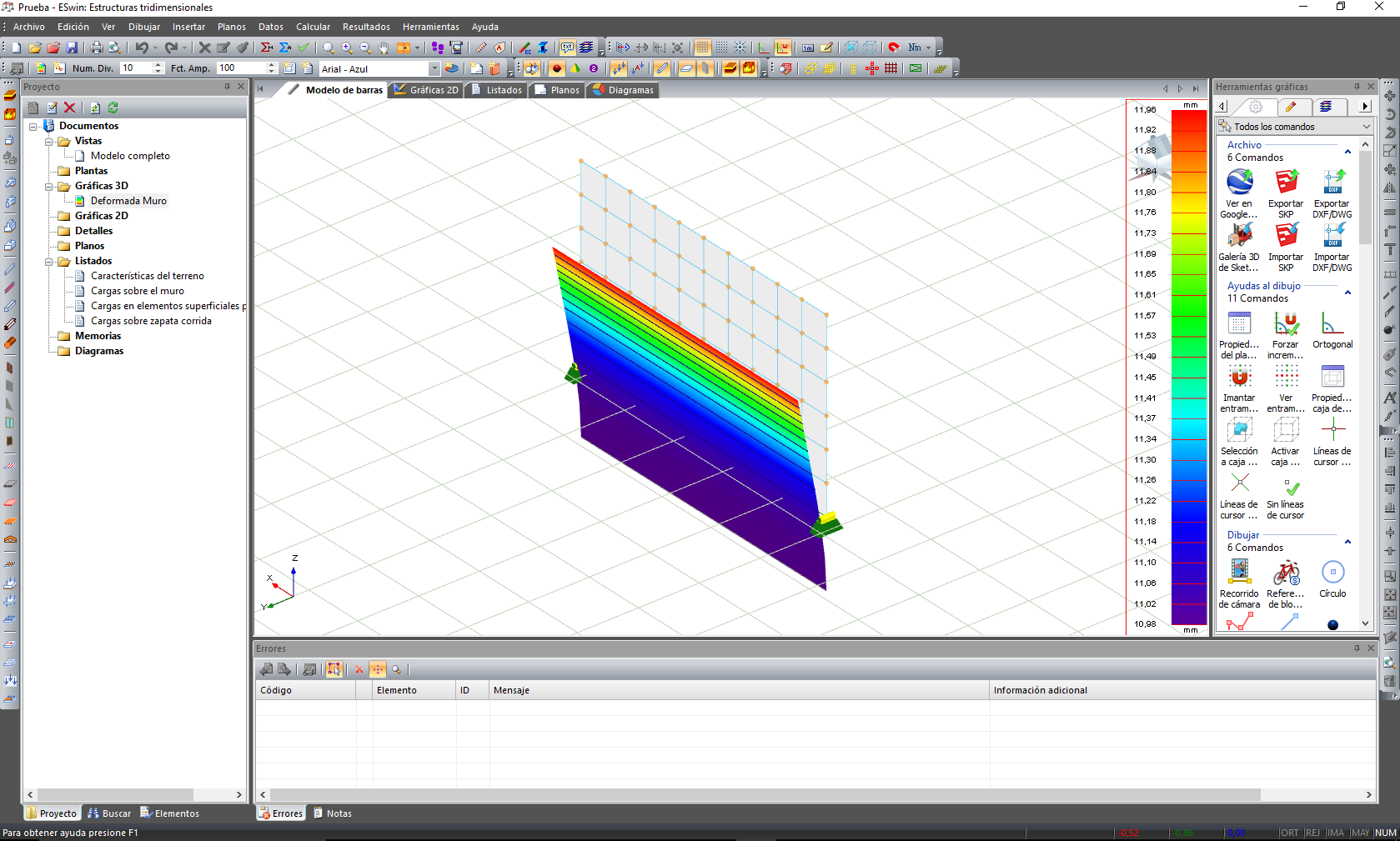The image size is (1400, 841).
Task: Select the Pan hand tool
Action: click(x=384, y=48)
